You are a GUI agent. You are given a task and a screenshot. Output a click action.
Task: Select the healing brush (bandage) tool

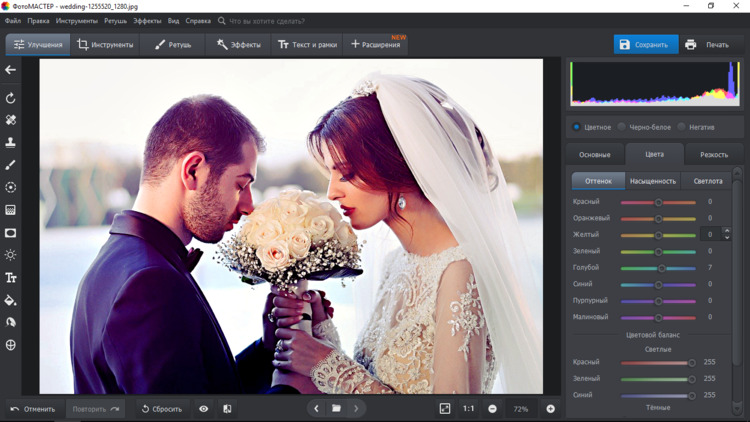click(11, 120)
